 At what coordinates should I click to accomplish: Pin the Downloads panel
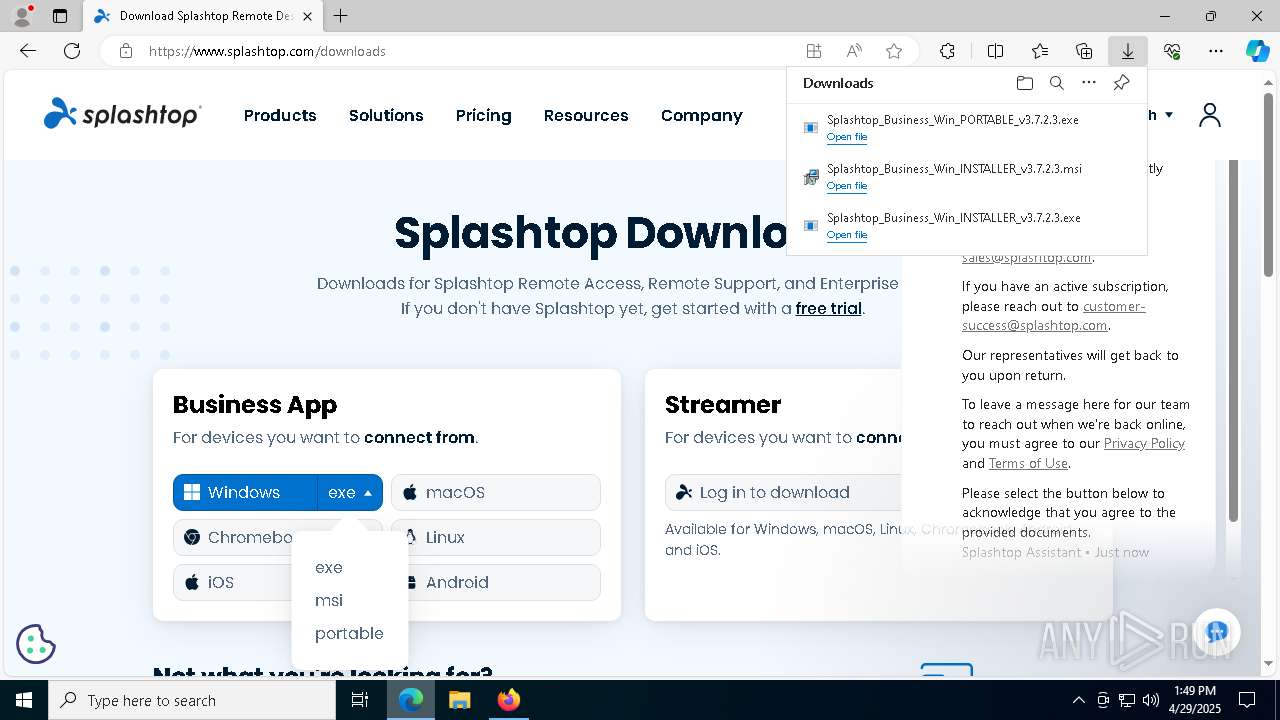(1121, 83)
